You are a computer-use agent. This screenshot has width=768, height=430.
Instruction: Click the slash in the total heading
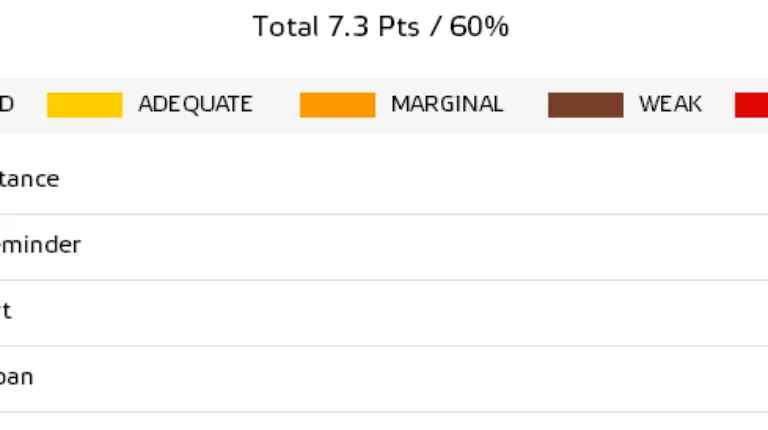point(437,27)
